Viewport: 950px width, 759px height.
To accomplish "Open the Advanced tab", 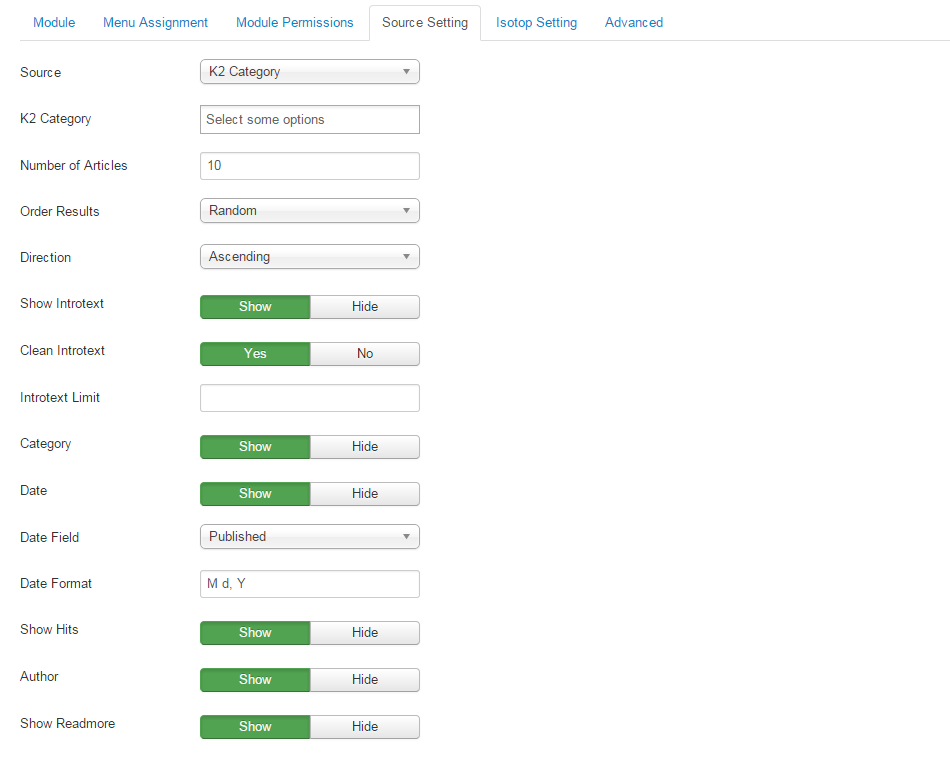I will click(634, 22).
